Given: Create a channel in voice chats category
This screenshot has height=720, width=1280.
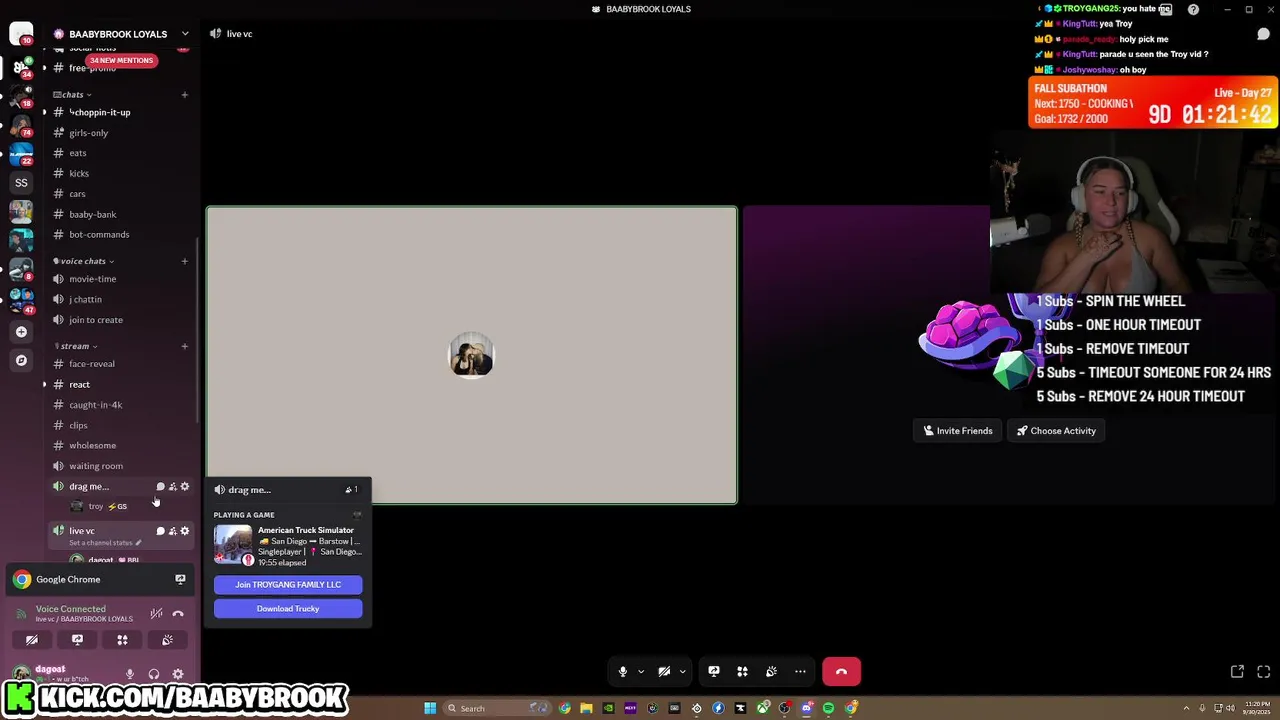Looking at the screenshot, I should (x=184, y=261).
